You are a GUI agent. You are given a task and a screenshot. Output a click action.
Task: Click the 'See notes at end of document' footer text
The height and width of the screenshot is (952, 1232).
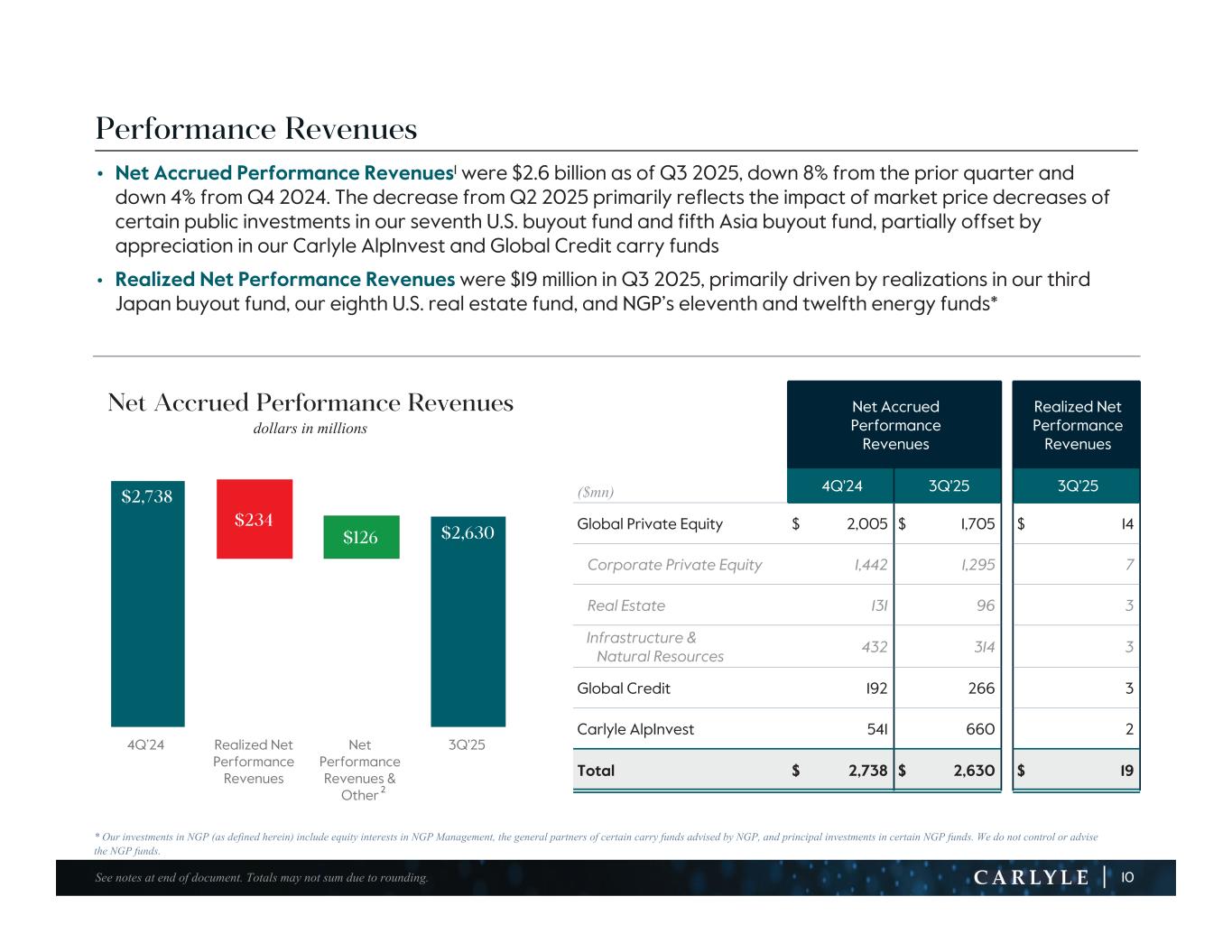click(262, 878)
